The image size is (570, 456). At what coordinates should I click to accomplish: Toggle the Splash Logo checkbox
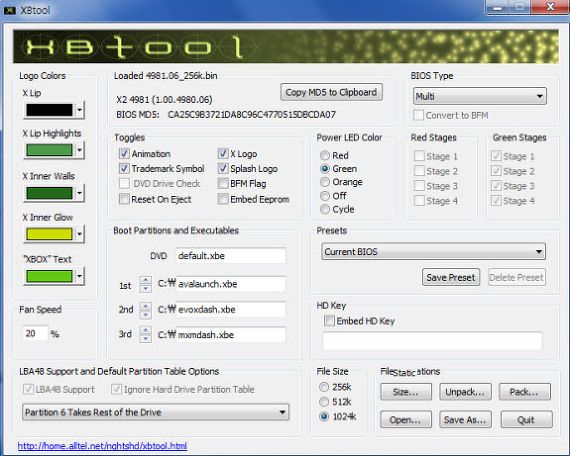pyautogui.click(x=223, y=168)
